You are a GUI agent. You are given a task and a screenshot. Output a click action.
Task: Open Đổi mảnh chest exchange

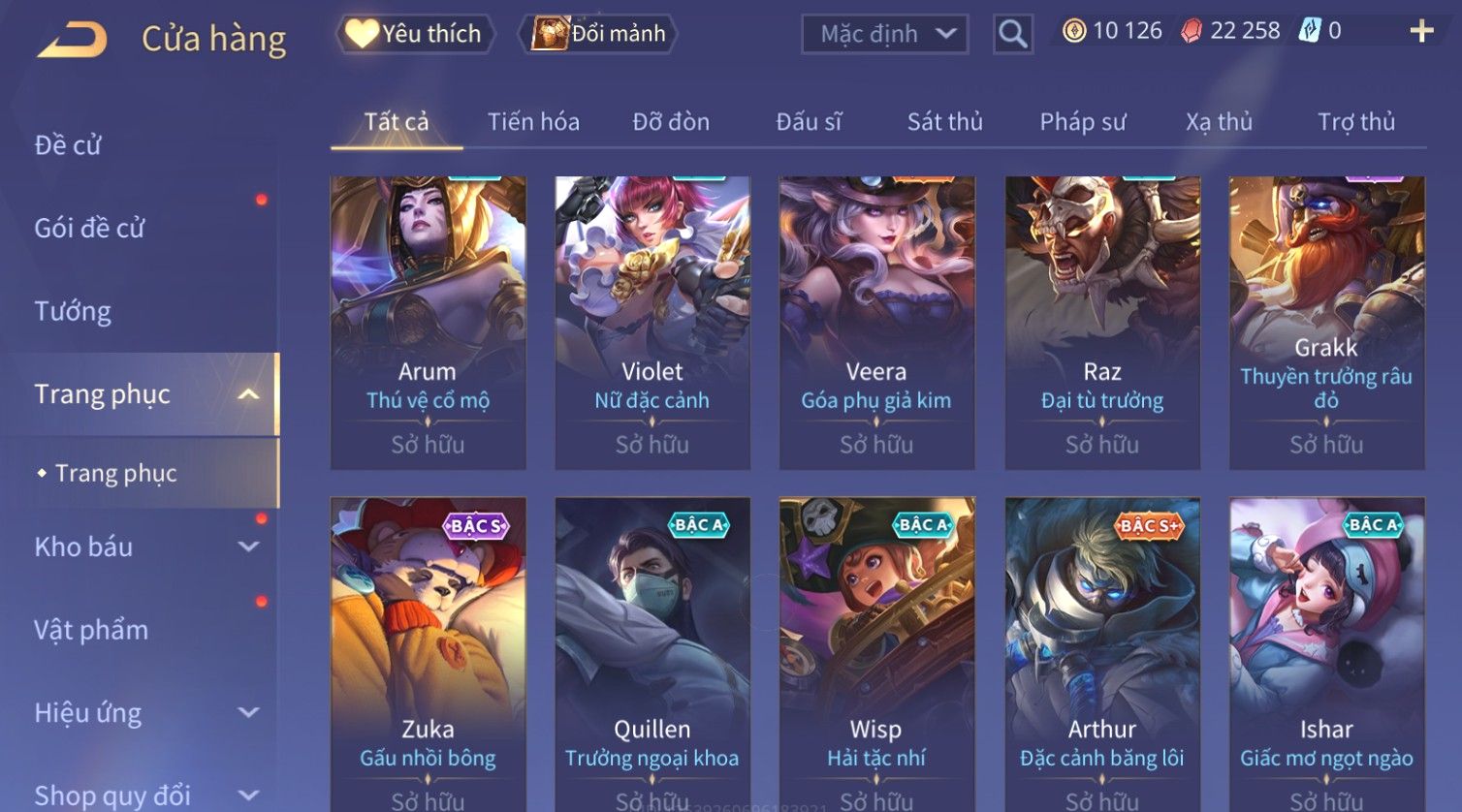pos(600,34)
